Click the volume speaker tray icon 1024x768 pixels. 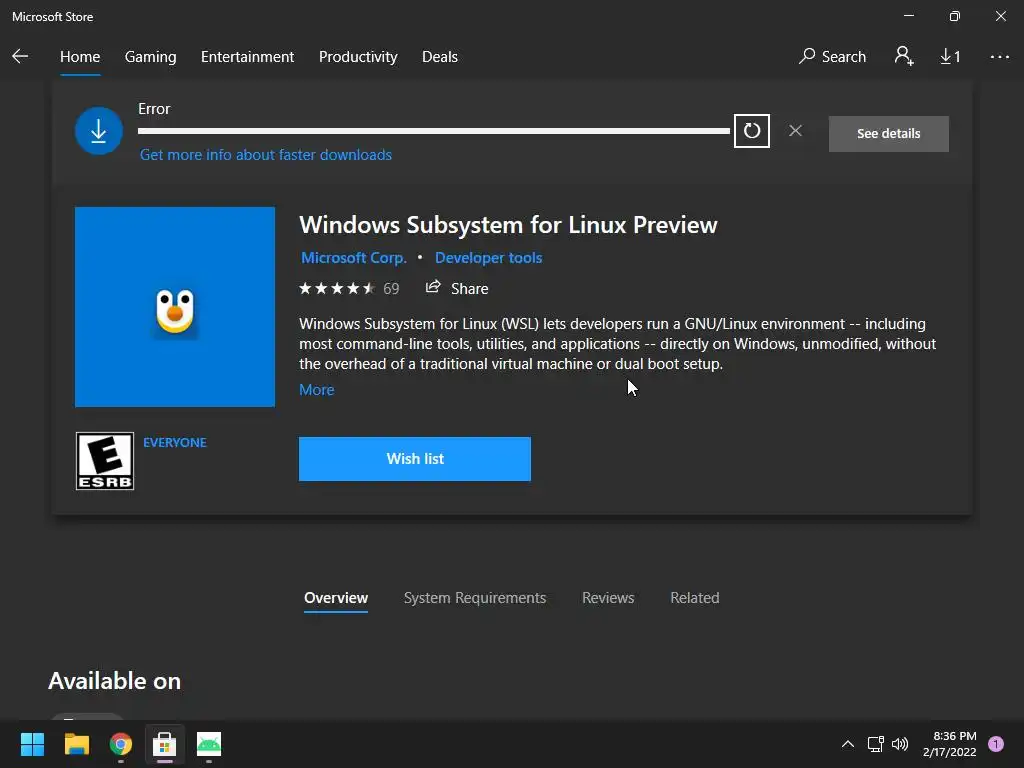click(x=900, y=744)
